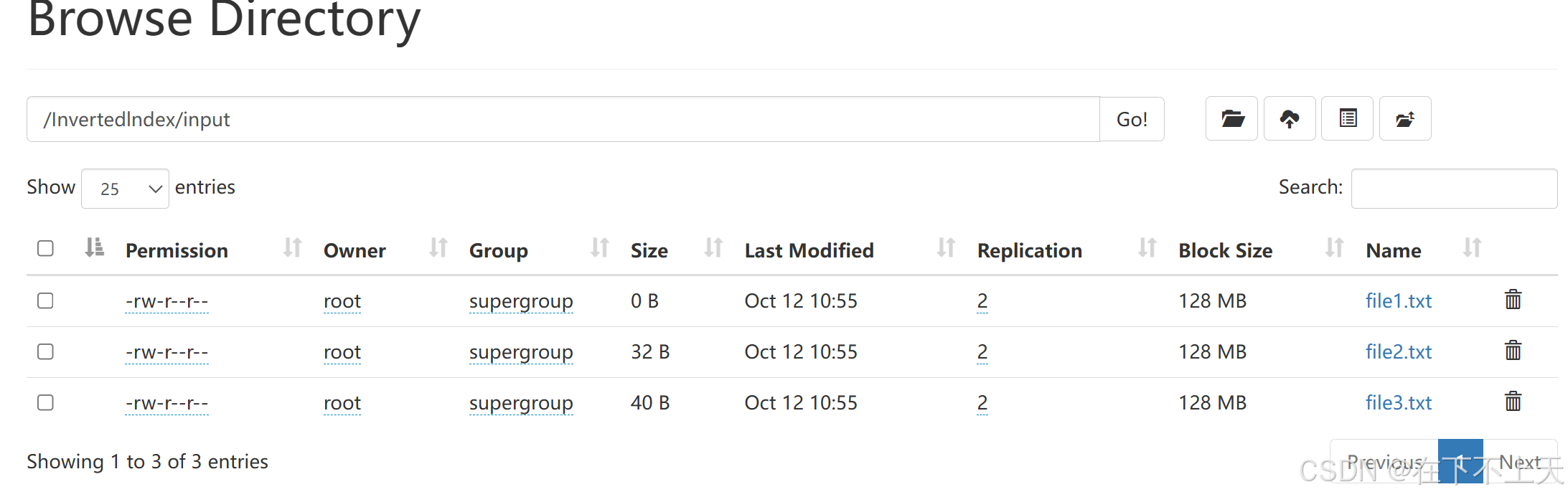Check the box for file1.txt row
The width and height of the screenshot is (1568, 497).
point(45,300)
